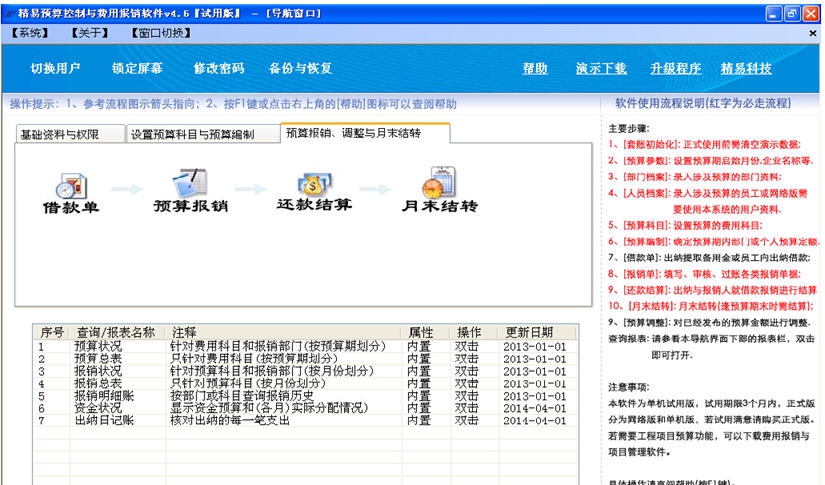Click step 3 [部门档案] in the instructions
Screen dimensions: 825x485
tap(695, 177)
